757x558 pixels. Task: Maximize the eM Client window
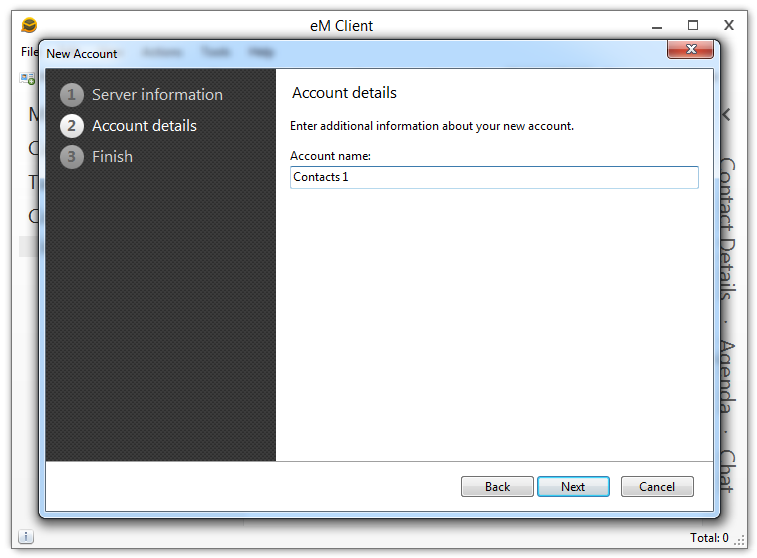click(693, 25)
